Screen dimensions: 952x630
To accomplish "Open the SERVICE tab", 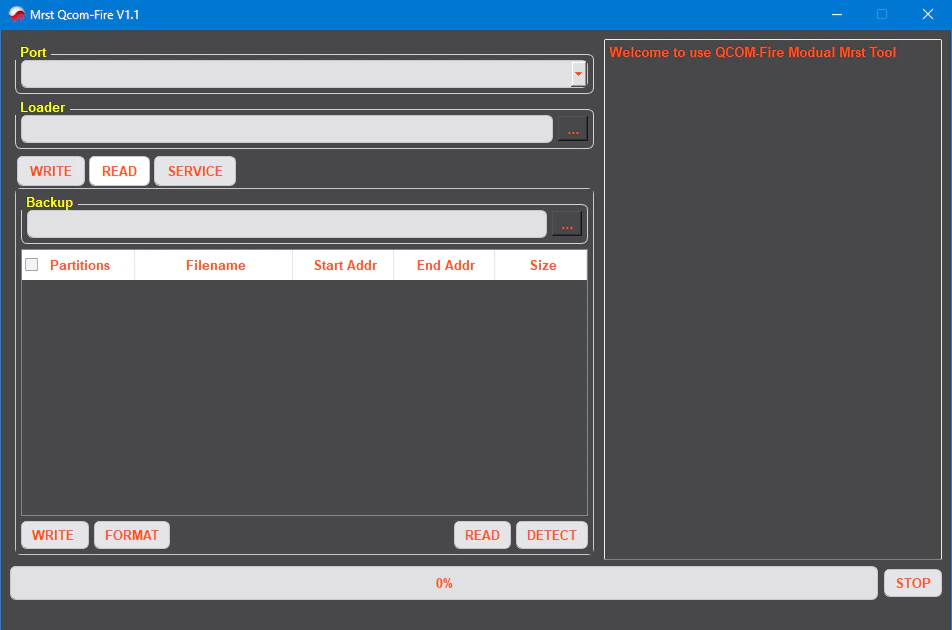I will click(x=195, y=171).
